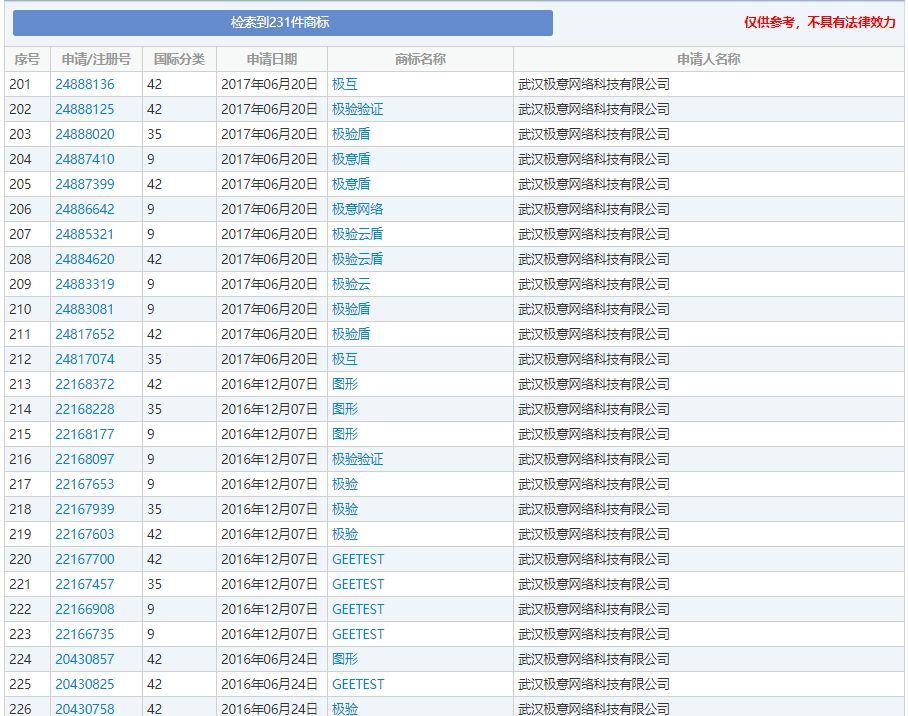Click the 序号 column header

tap(27, 59)
